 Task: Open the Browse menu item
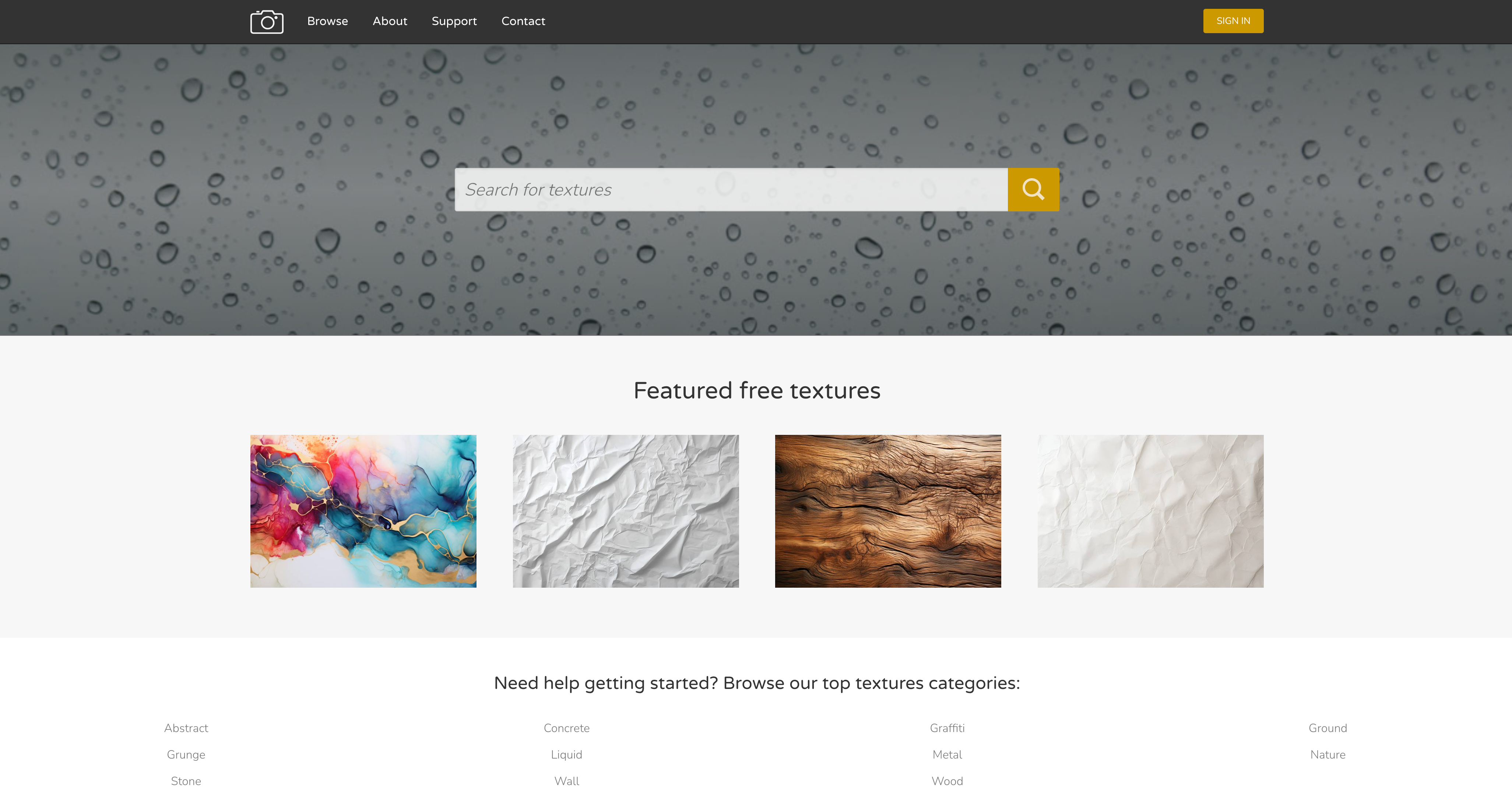click(x=327, y=21)
